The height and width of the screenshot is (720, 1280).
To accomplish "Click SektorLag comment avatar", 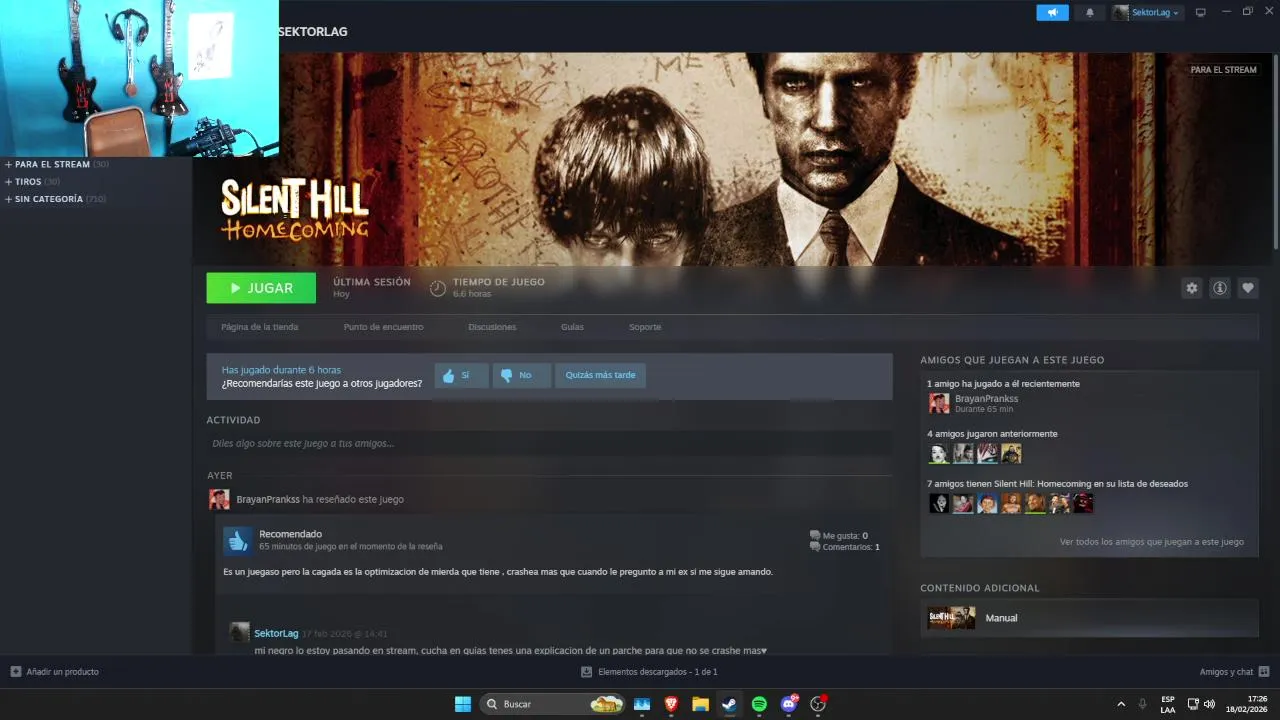I will (x=239, y=632).
